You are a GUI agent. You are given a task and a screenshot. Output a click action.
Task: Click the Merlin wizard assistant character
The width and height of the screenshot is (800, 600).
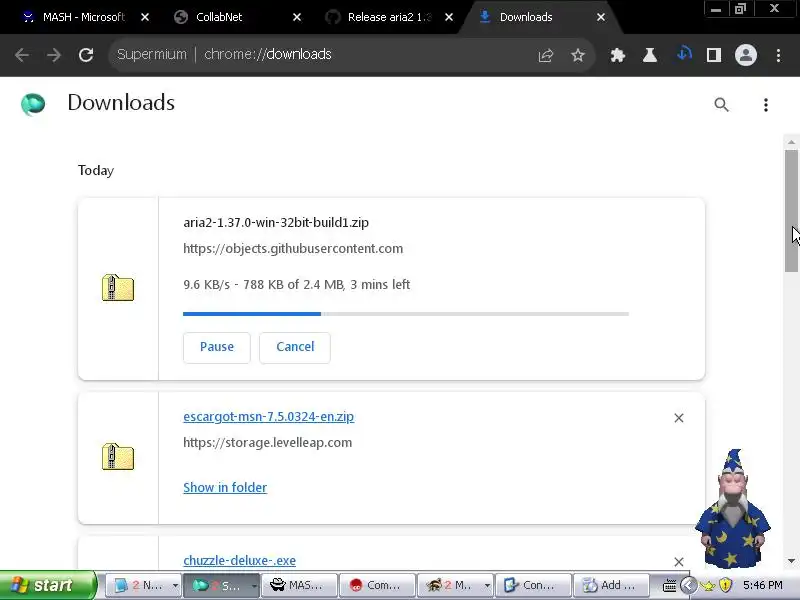[733, 509]
